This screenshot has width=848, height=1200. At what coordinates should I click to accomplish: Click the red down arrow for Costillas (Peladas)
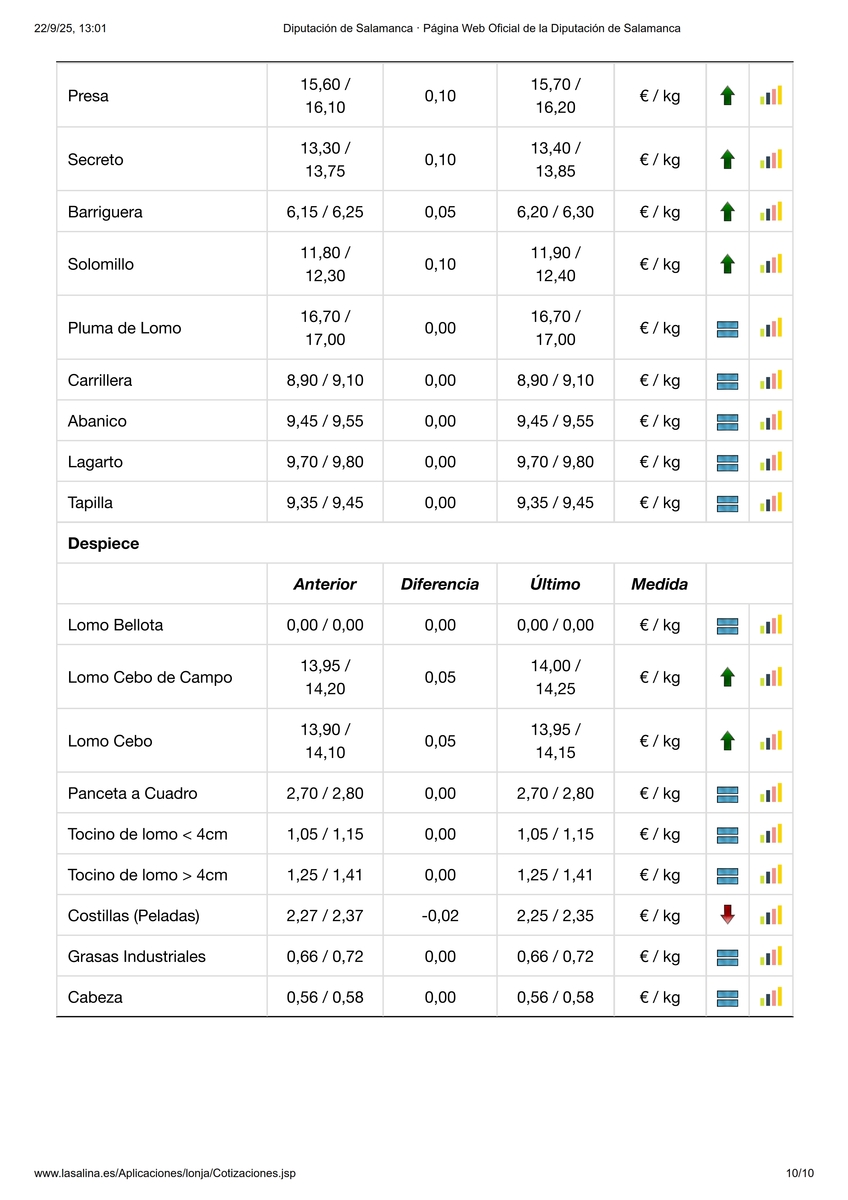728,915
